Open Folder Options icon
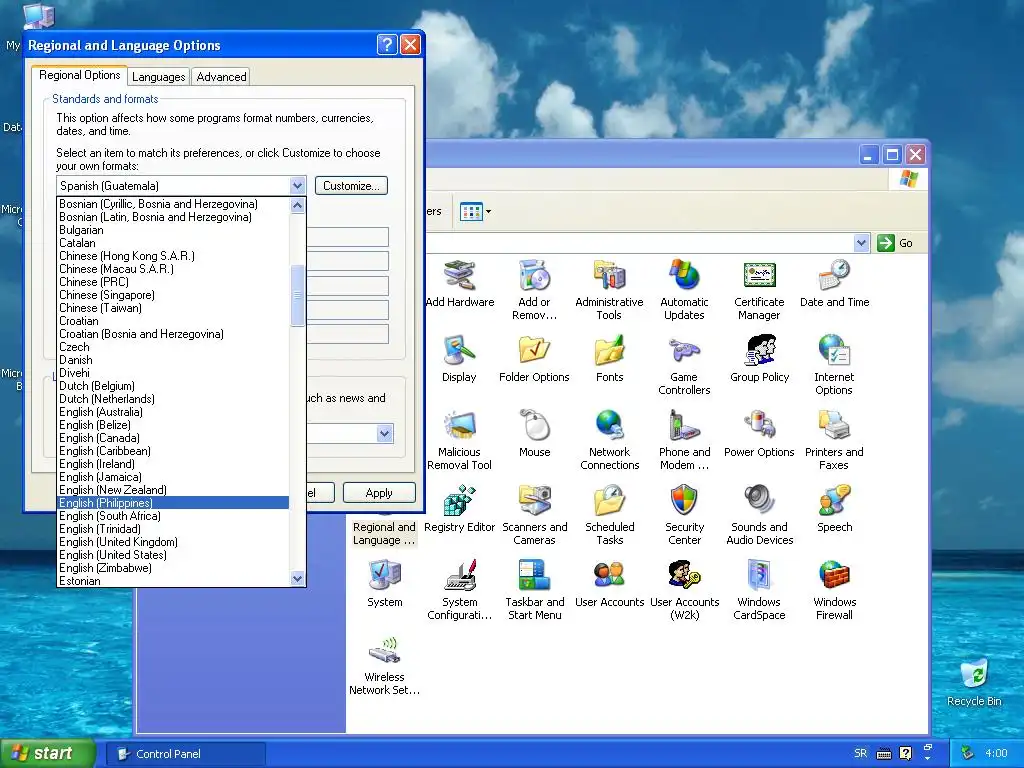The width and height of the screenshot is (1024, 768). pos(534,359)
